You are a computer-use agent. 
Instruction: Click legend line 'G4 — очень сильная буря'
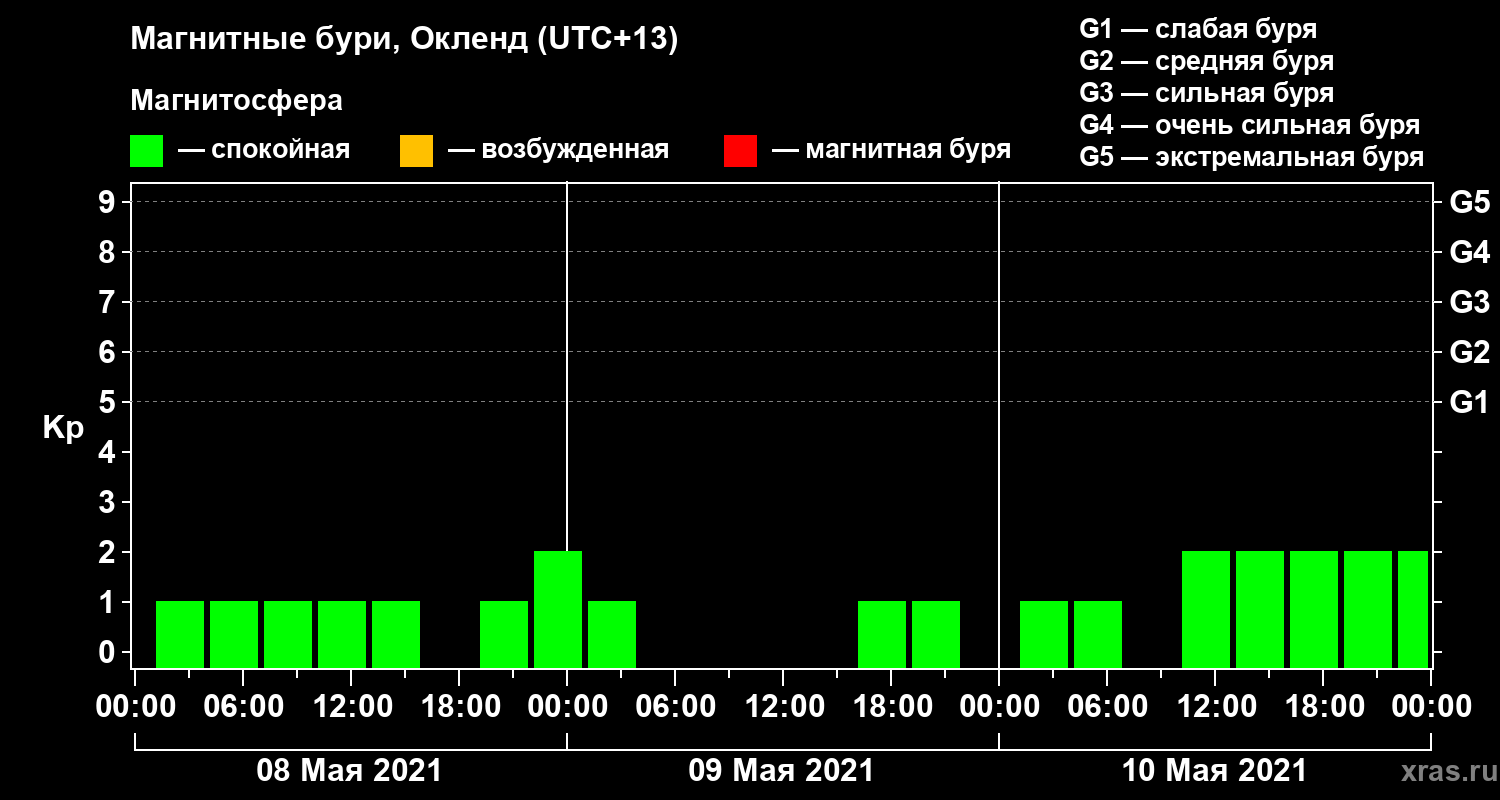(1250, 125)
